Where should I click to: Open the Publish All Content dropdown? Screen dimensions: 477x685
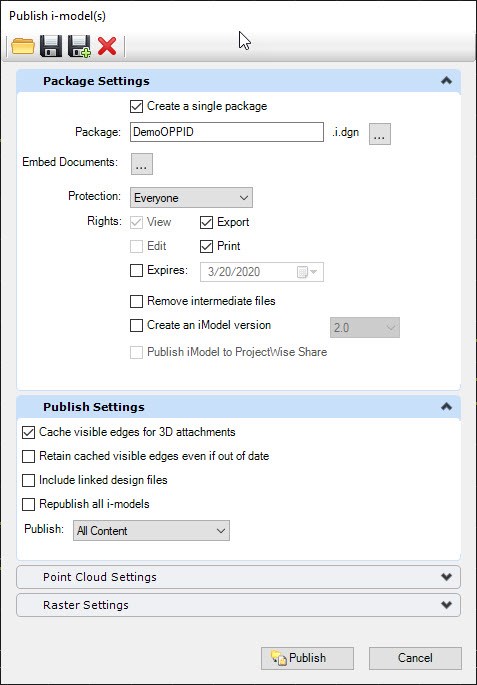pos(151,530)
